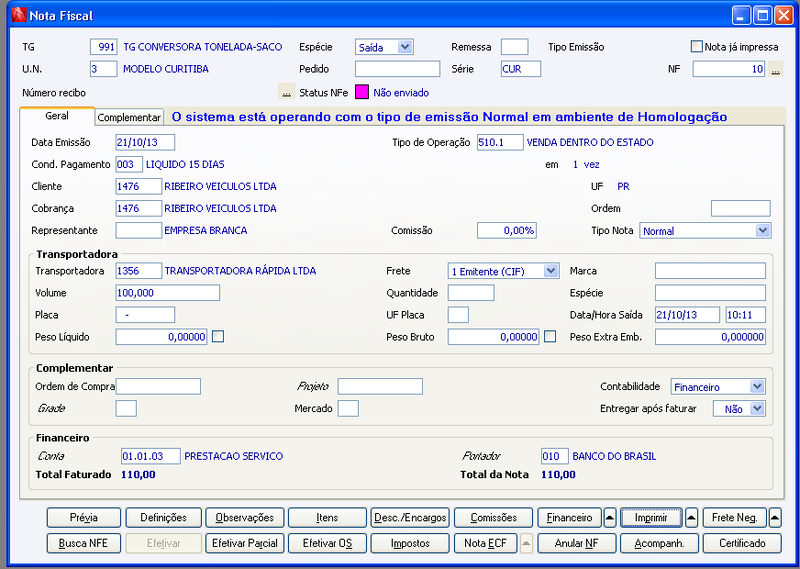
Task: Click the disabled arrow next to Nota ECF
Action: [526, 543]
